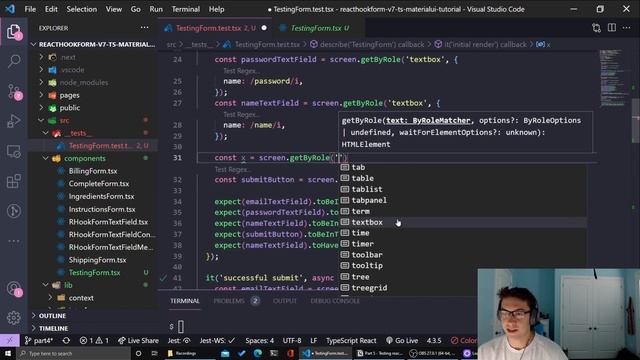Open the Source Control view

(14, 91)
